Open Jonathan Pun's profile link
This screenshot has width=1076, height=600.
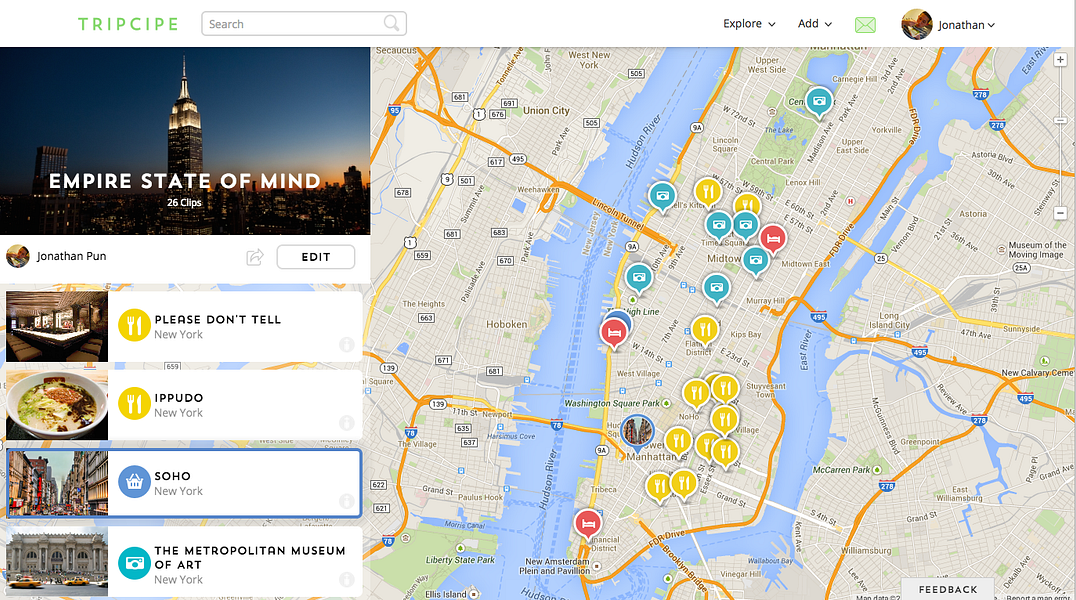click(x=71, y=256)
